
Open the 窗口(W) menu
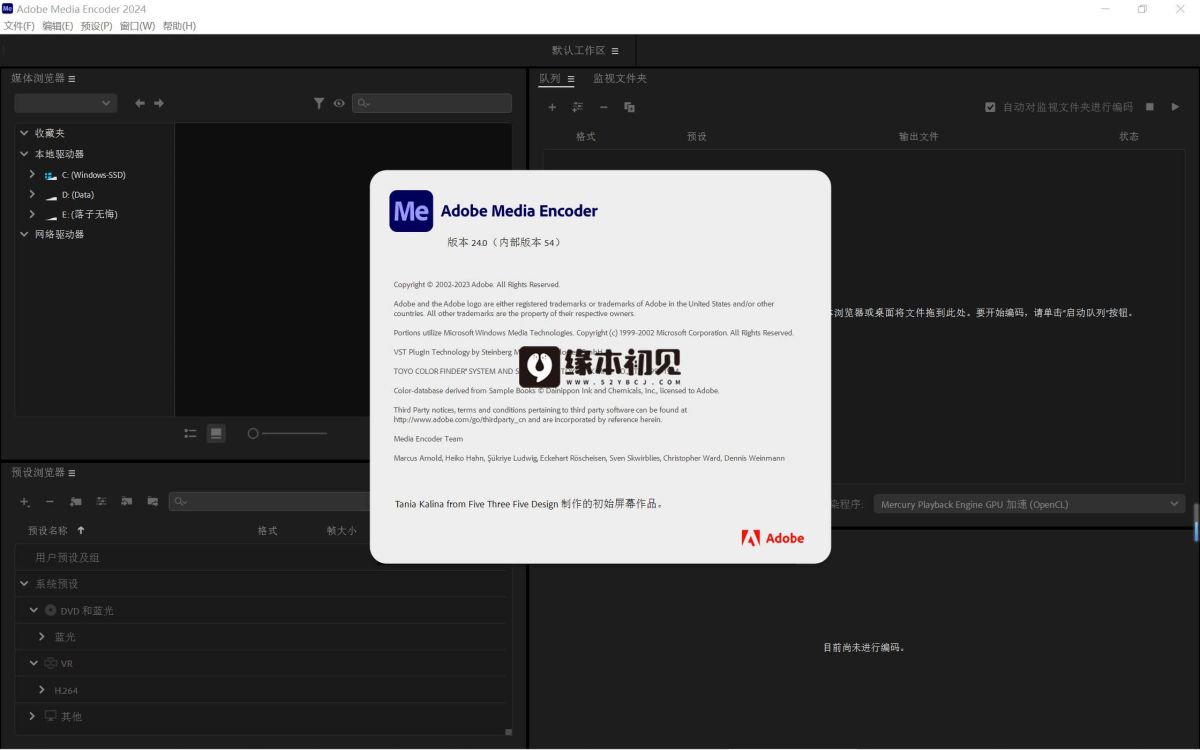pos(137,26)
